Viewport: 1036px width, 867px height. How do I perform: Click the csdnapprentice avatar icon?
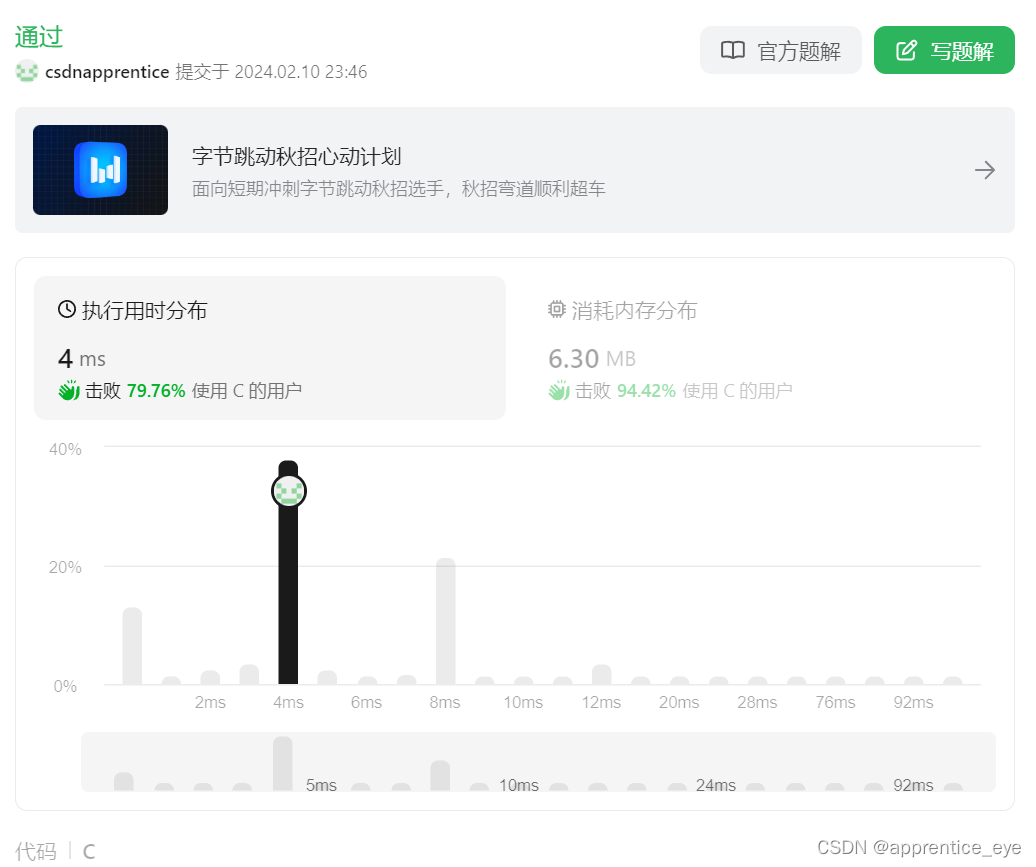(x=27, y=71)
